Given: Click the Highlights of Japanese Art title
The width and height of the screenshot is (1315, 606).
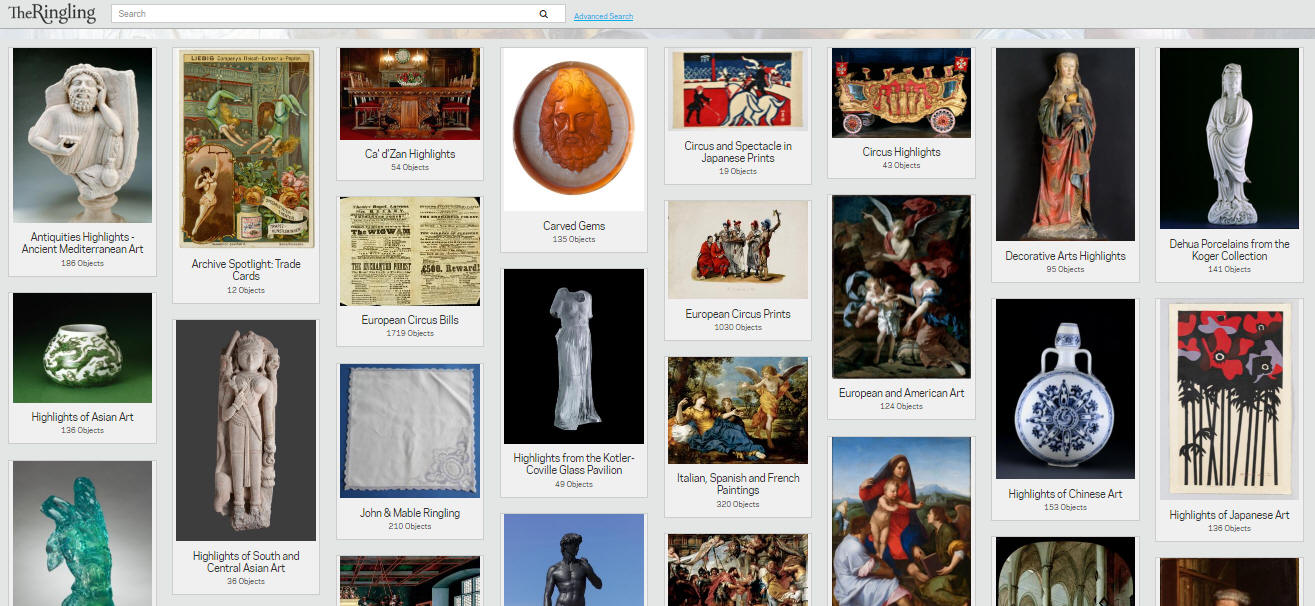Looking at the screenshot, I should pyautogui.click(x=1230, y=515).
